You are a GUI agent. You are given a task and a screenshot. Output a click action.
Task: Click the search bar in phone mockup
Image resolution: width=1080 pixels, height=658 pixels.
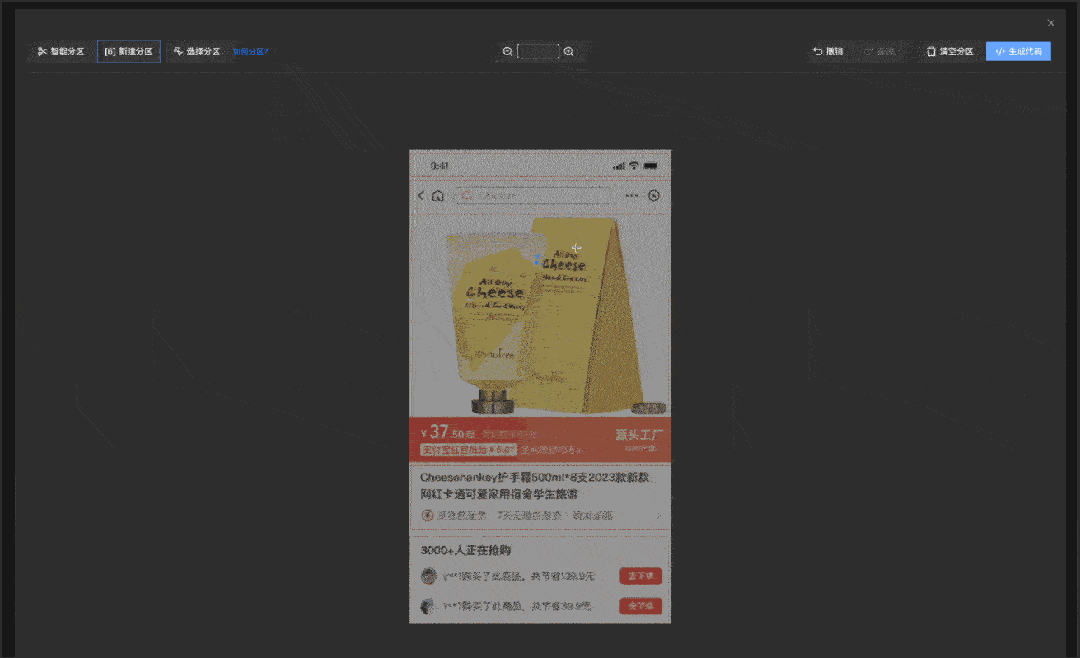coord(534,196)
